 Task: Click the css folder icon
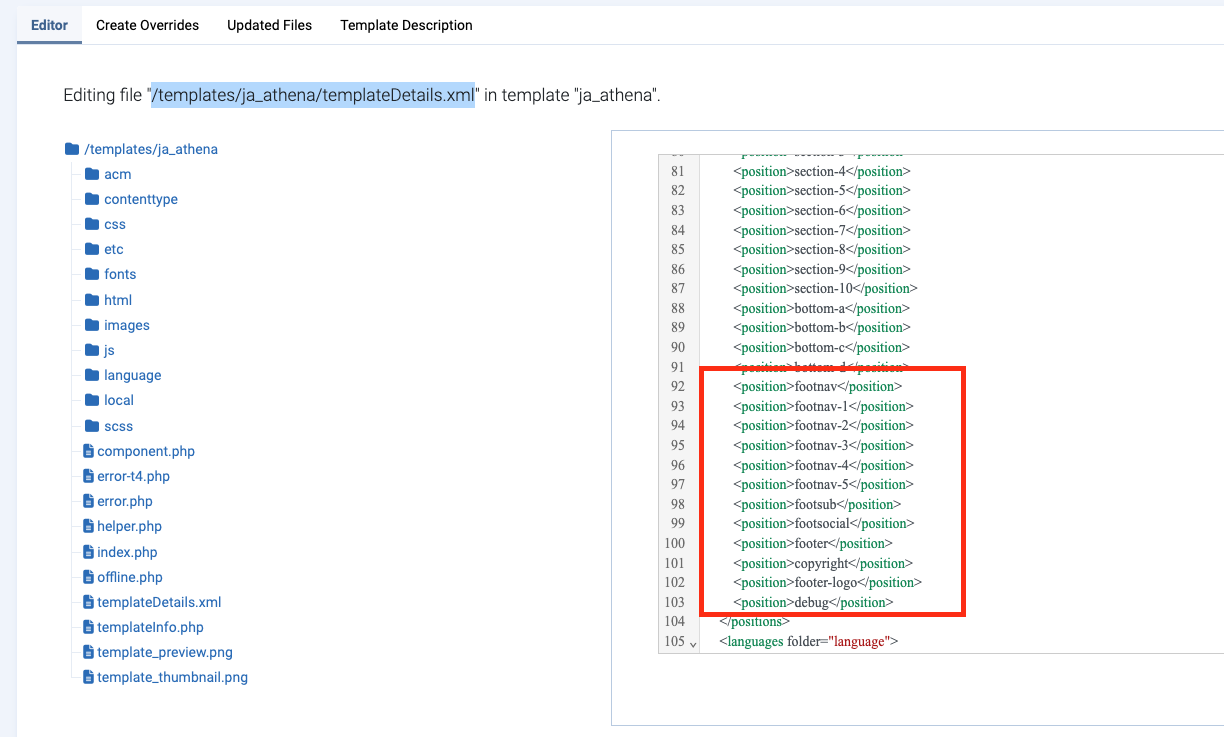[x=92, y=224]
